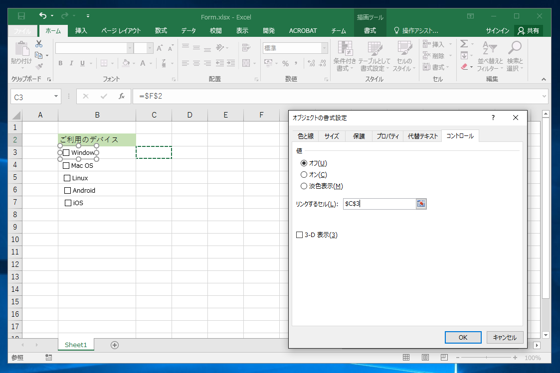The width and height of the screenshot is (560, 373).
Task: Click the Cut scissors icon
Action: point(39,44)
